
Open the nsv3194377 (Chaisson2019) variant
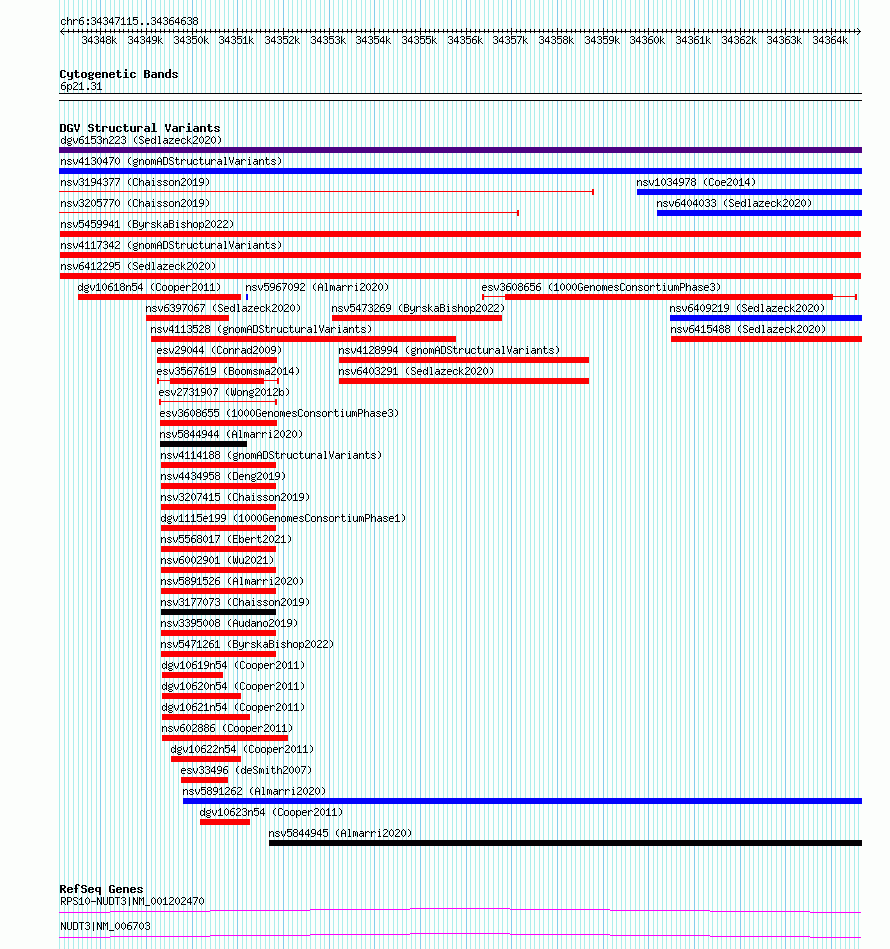pos(135,183)
